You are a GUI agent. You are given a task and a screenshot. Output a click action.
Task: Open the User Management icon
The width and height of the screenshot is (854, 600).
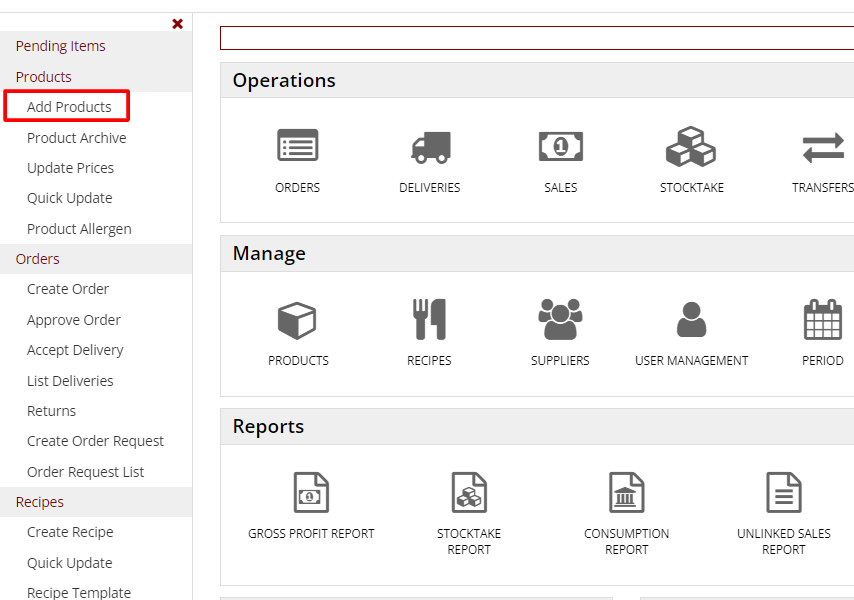coord(691,320)
